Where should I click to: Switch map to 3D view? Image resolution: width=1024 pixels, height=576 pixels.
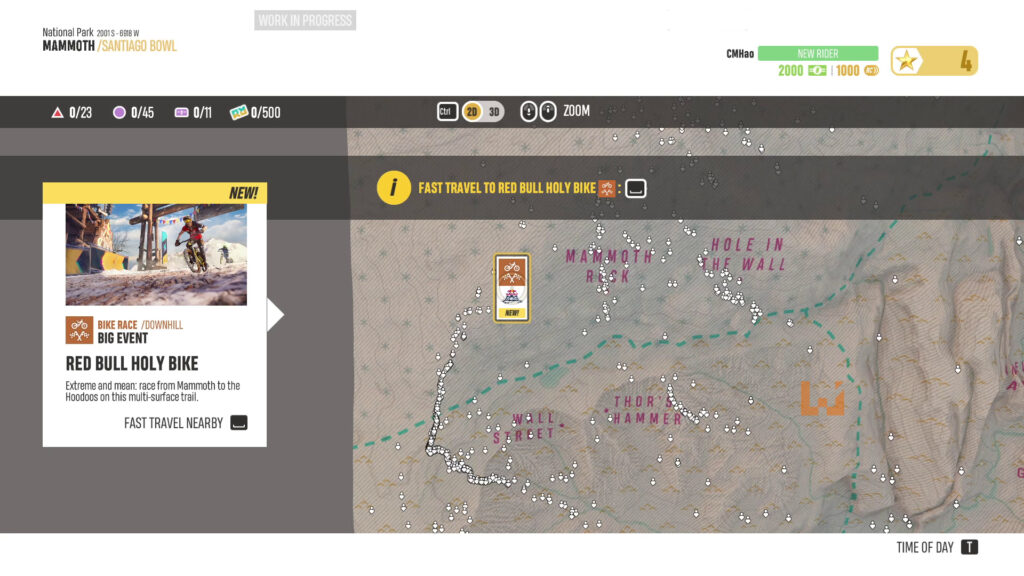point(494,111)
